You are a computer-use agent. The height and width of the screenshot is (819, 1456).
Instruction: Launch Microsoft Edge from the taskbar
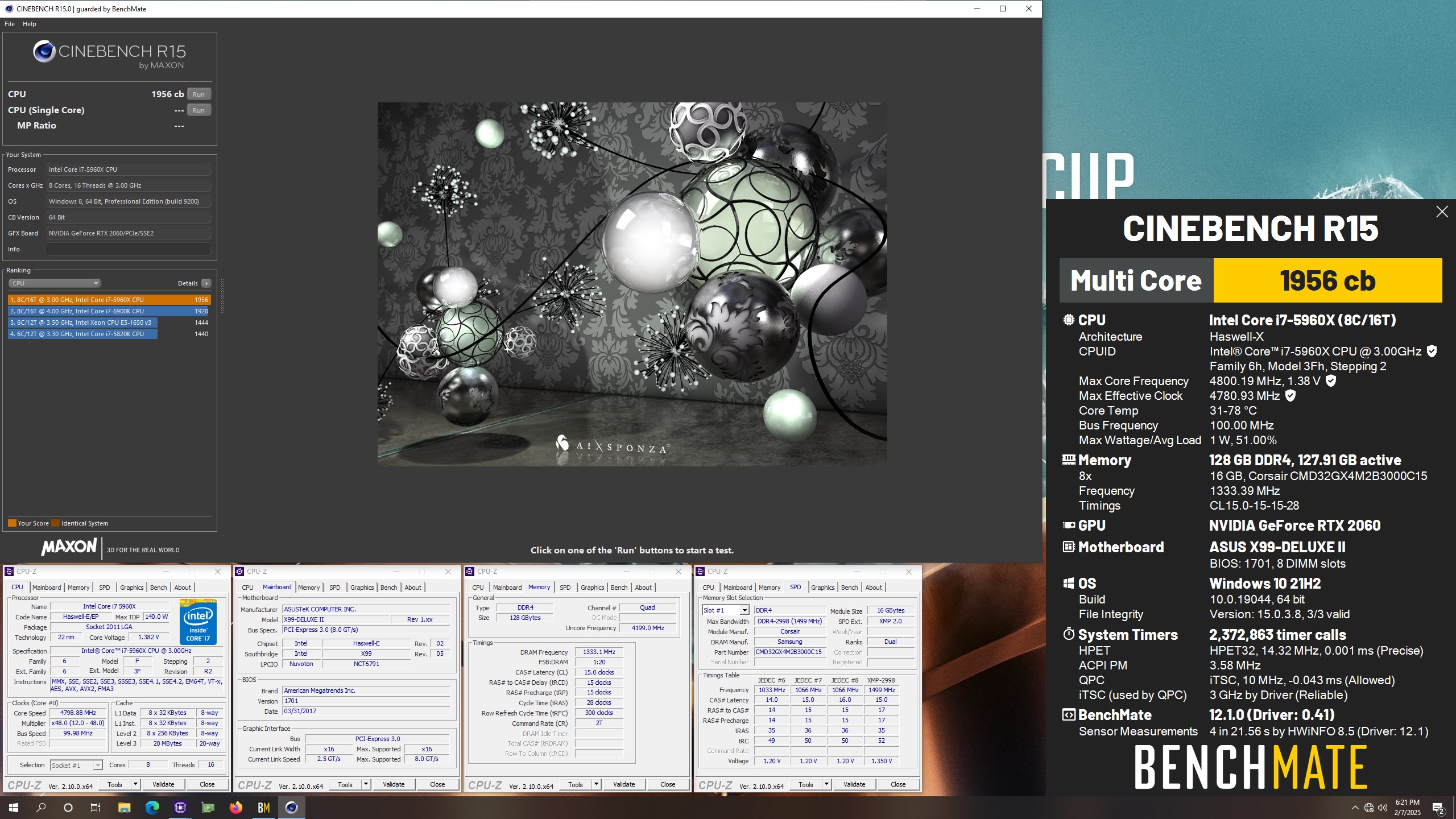(x=152, y=808)
